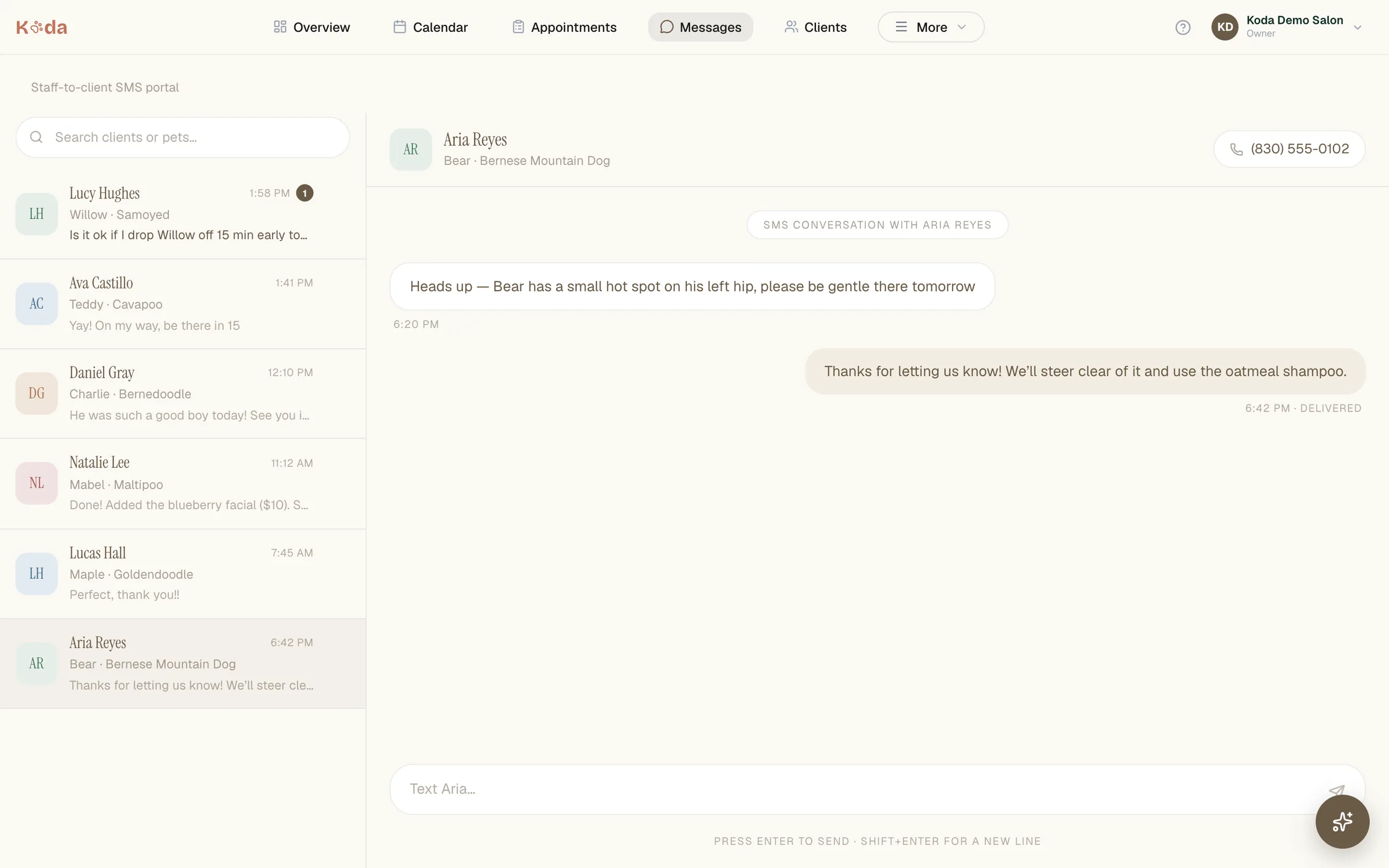Click Lucas Hall LH avatar
Image resolution: width=1389 pixels, height=868 pixels.
point(36,573)
